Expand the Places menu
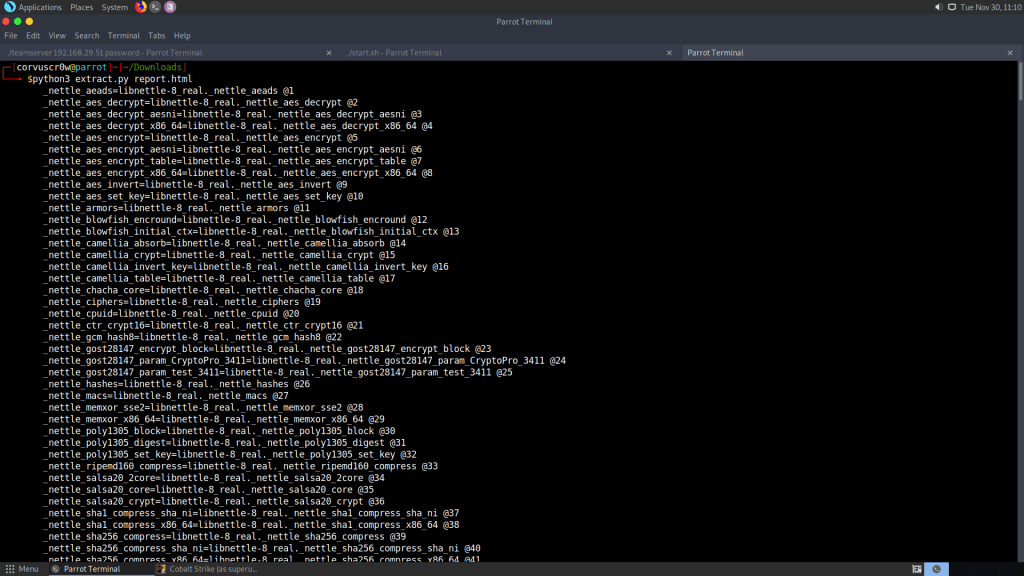The width and height of the screenshot is (1024, 576). tap(82, 7)
